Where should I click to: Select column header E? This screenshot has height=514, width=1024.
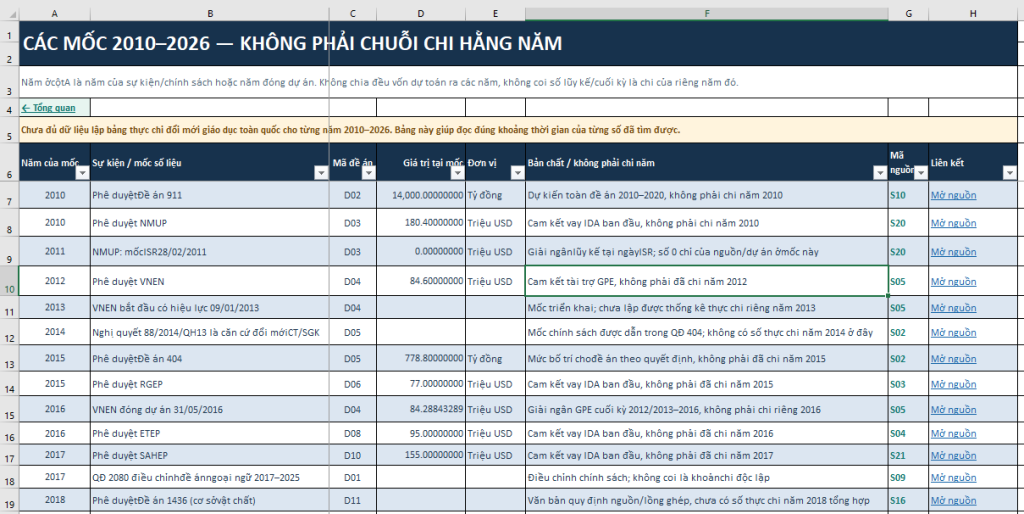pyautogui.click(x=495, y=14)
